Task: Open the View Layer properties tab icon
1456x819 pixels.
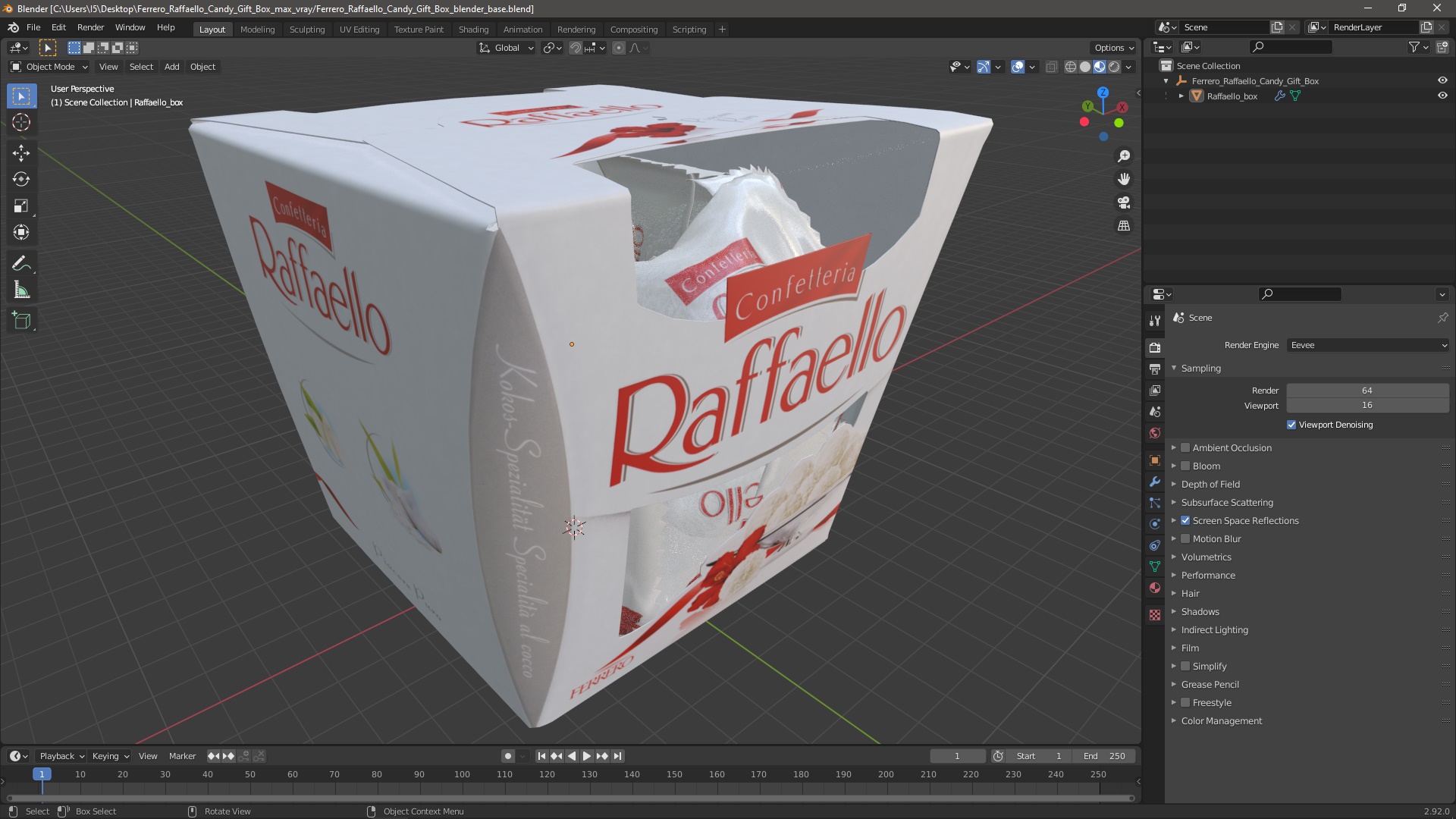Action: tap(1154, 391)
